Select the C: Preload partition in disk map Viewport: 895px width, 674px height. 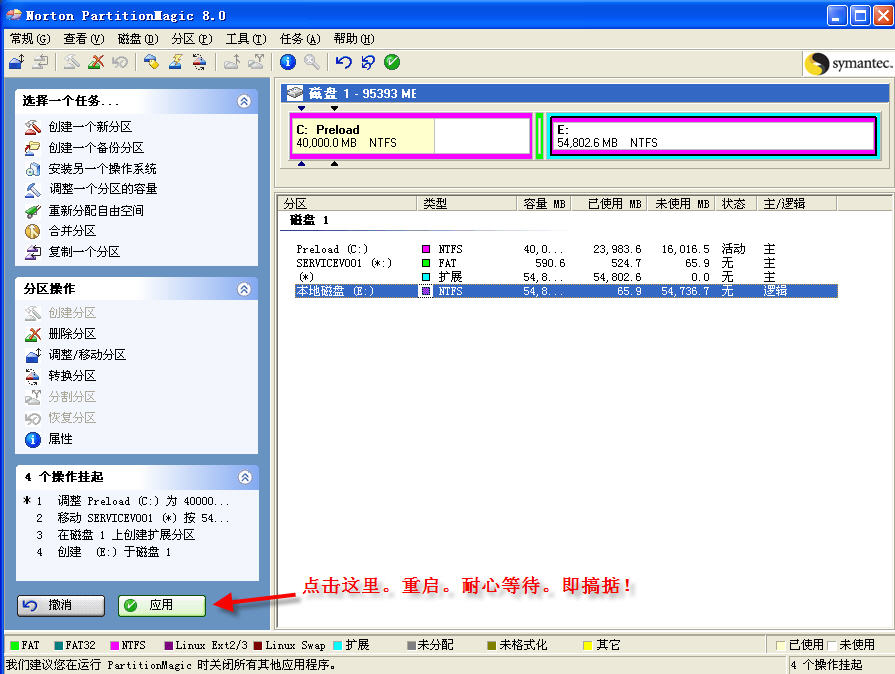point(411,136)
